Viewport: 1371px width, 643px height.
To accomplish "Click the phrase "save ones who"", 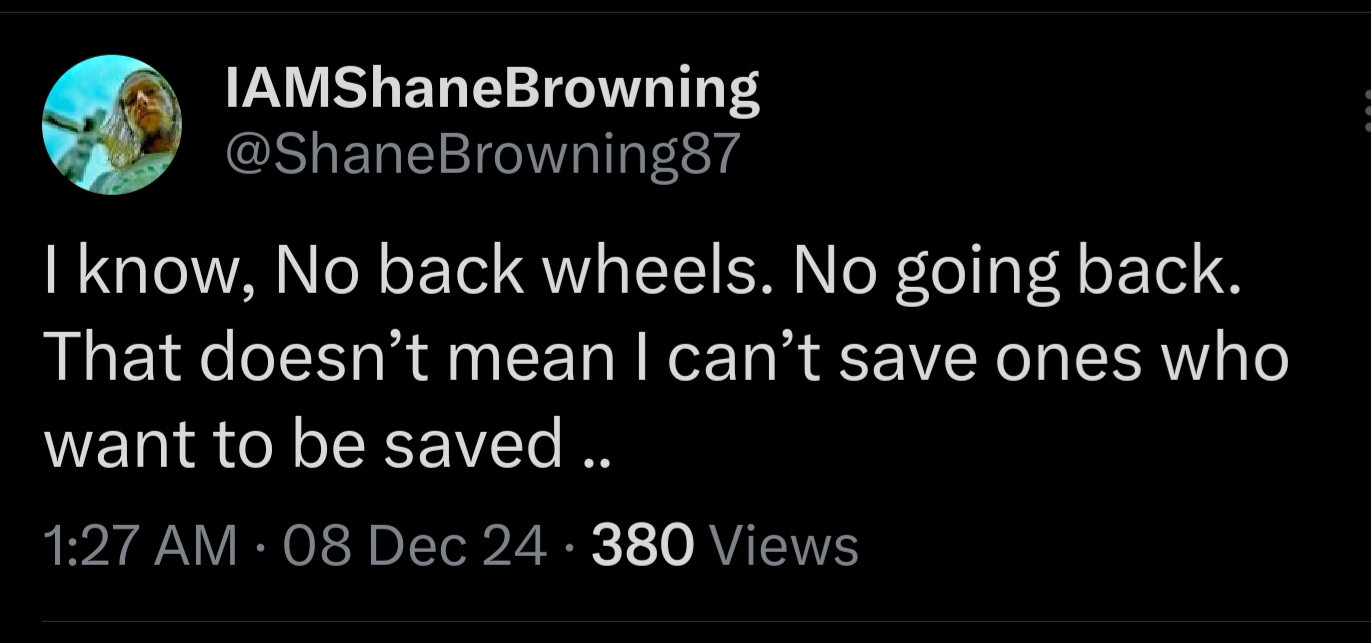I will 1061,361.
